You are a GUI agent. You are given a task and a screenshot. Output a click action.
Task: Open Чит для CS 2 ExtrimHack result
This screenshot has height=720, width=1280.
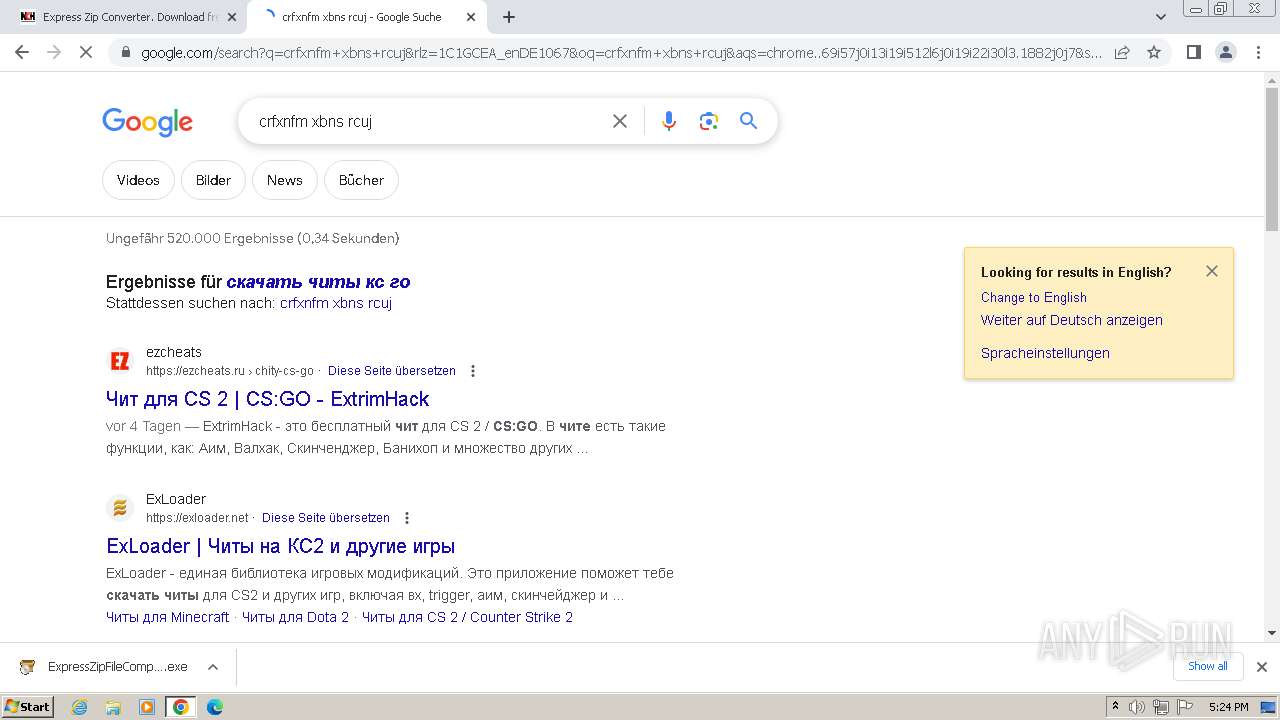(267, 399)
